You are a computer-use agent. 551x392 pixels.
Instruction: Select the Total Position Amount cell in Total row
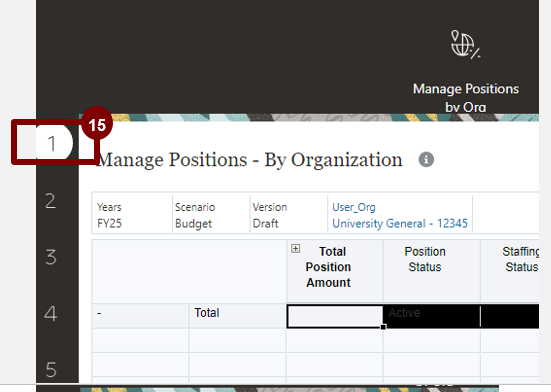point(335,316)
